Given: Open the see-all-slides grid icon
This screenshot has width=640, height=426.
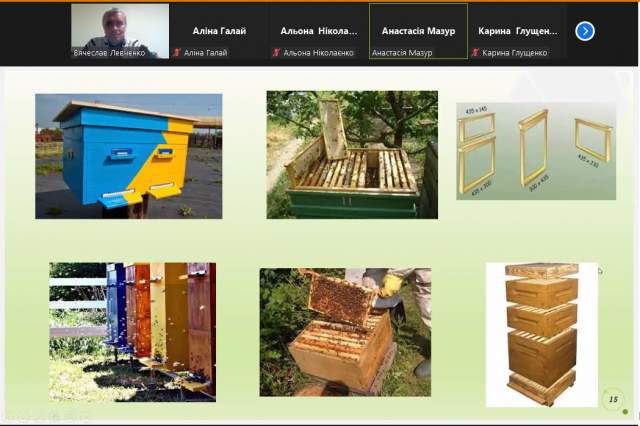Looking at the screenshot, I should (x=55, y=417).
